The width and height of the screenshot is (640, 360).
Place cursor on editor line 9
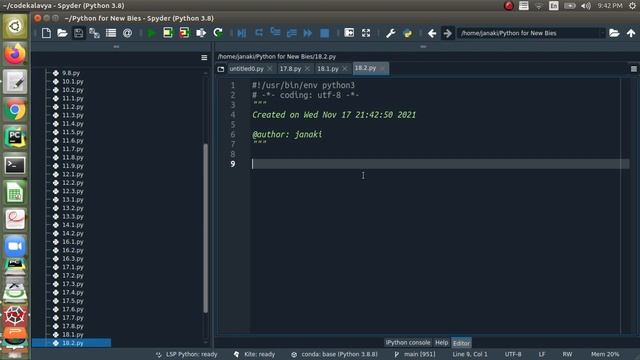(440, 164)
